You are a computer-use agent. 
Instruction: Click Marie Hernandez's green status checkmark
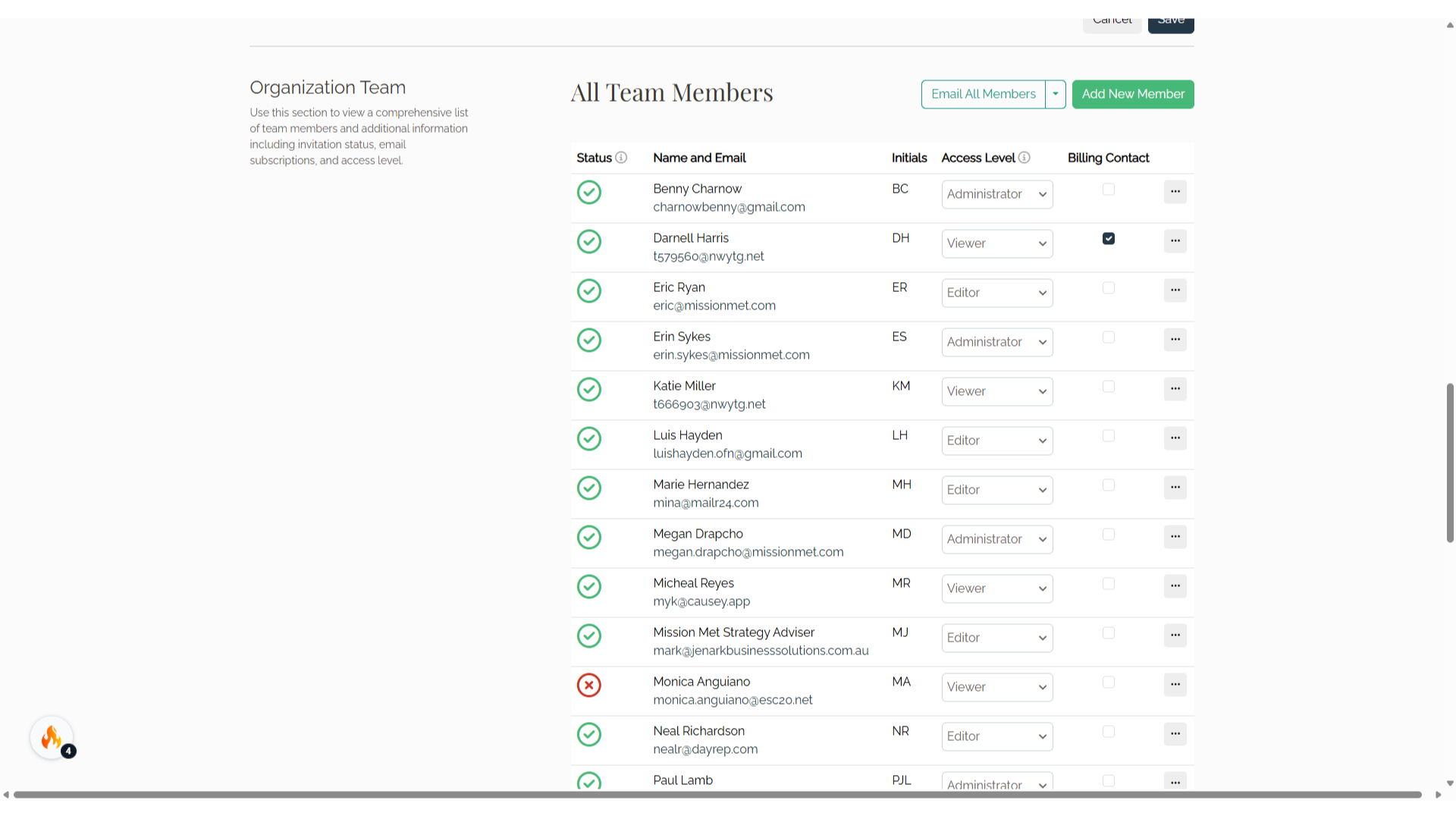point(589,488)
